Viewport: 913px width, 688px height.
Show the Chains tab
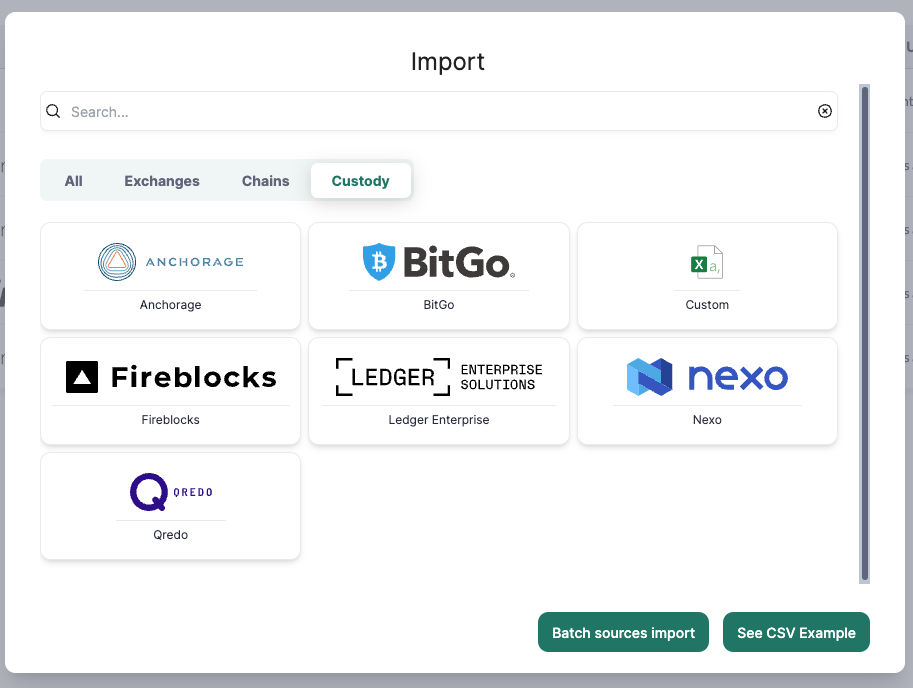click(x=266, y=181)
